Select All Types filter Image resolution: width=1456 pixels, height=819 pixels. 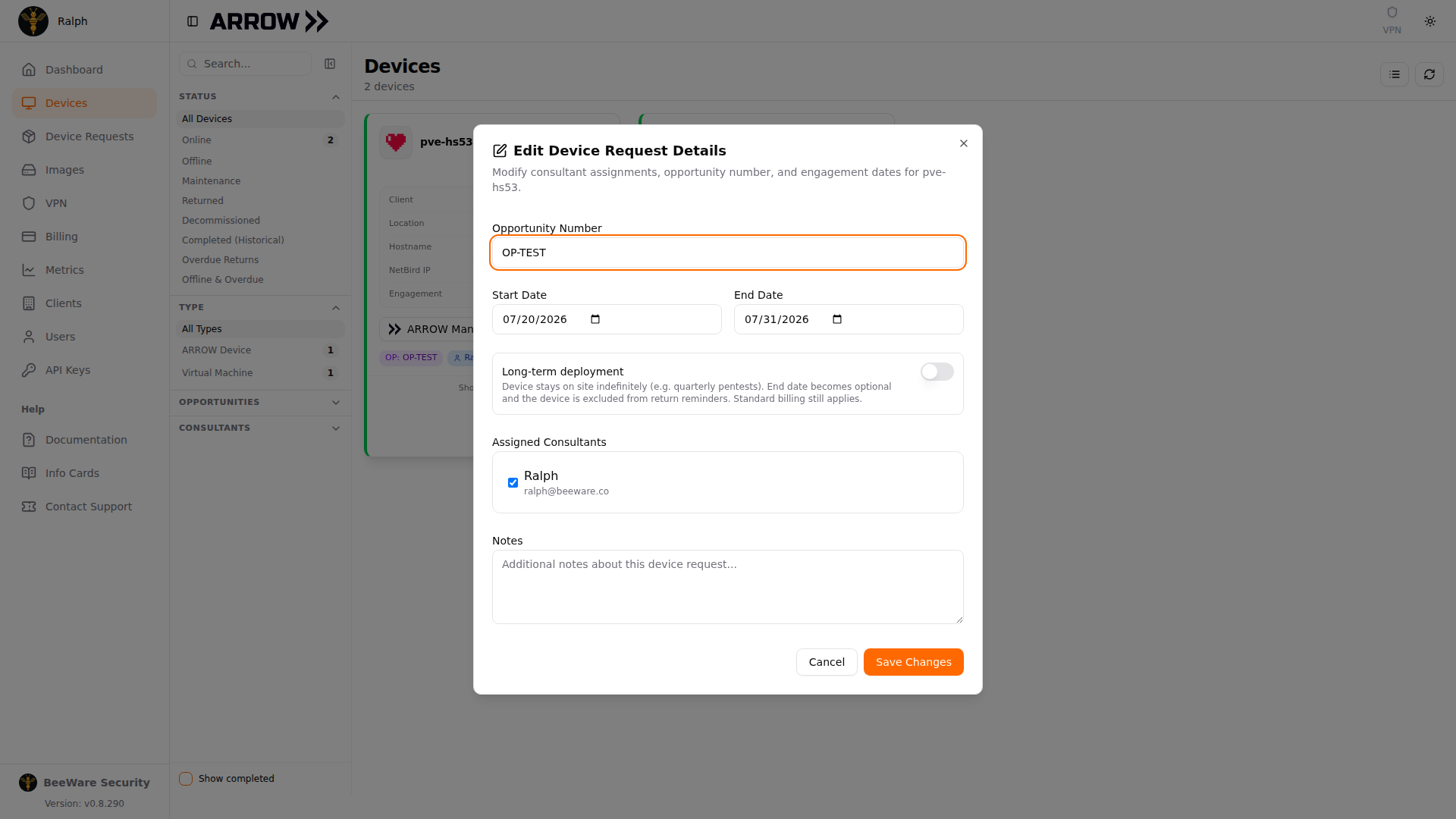[x=260, y=329]
